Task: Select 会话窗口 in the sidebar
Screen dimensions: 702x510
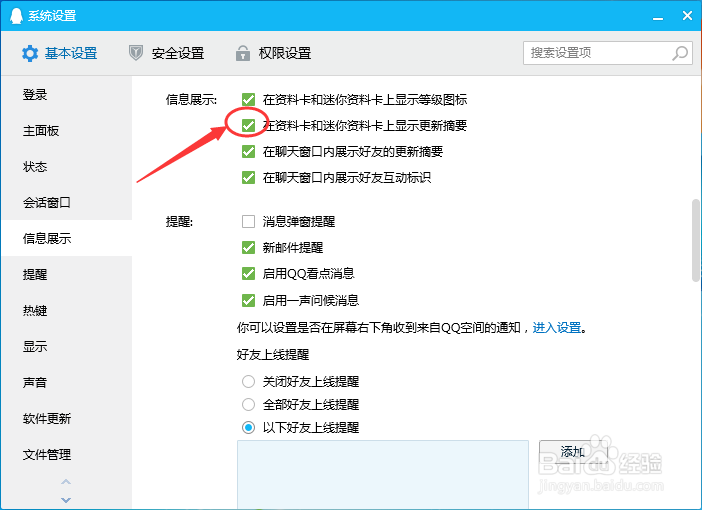Action: [67, 202]
